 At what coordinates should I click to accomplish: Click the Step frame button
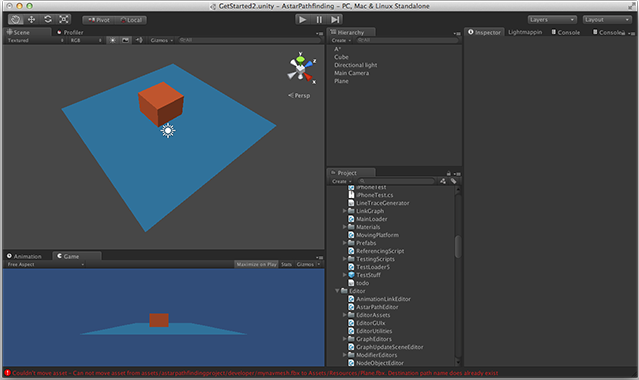coord(335,20)
